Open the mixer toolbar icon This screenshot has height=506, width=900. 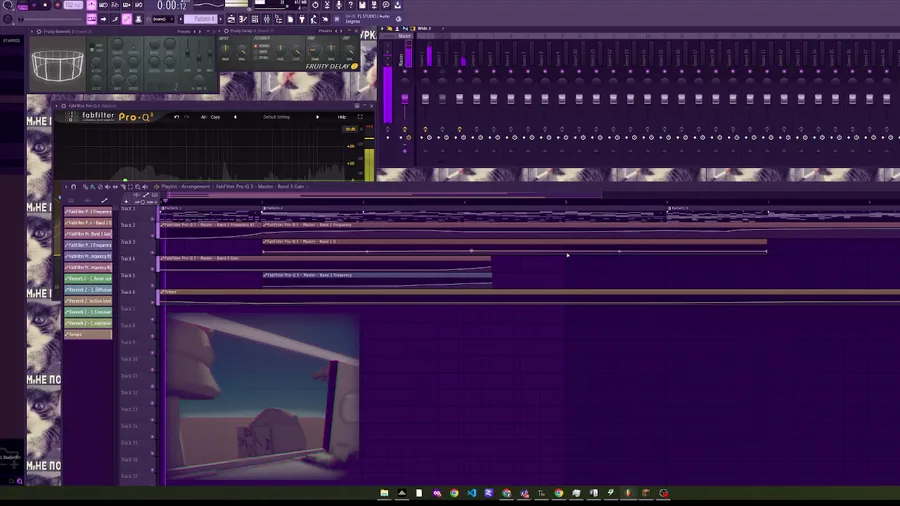[x=267, y=19]
